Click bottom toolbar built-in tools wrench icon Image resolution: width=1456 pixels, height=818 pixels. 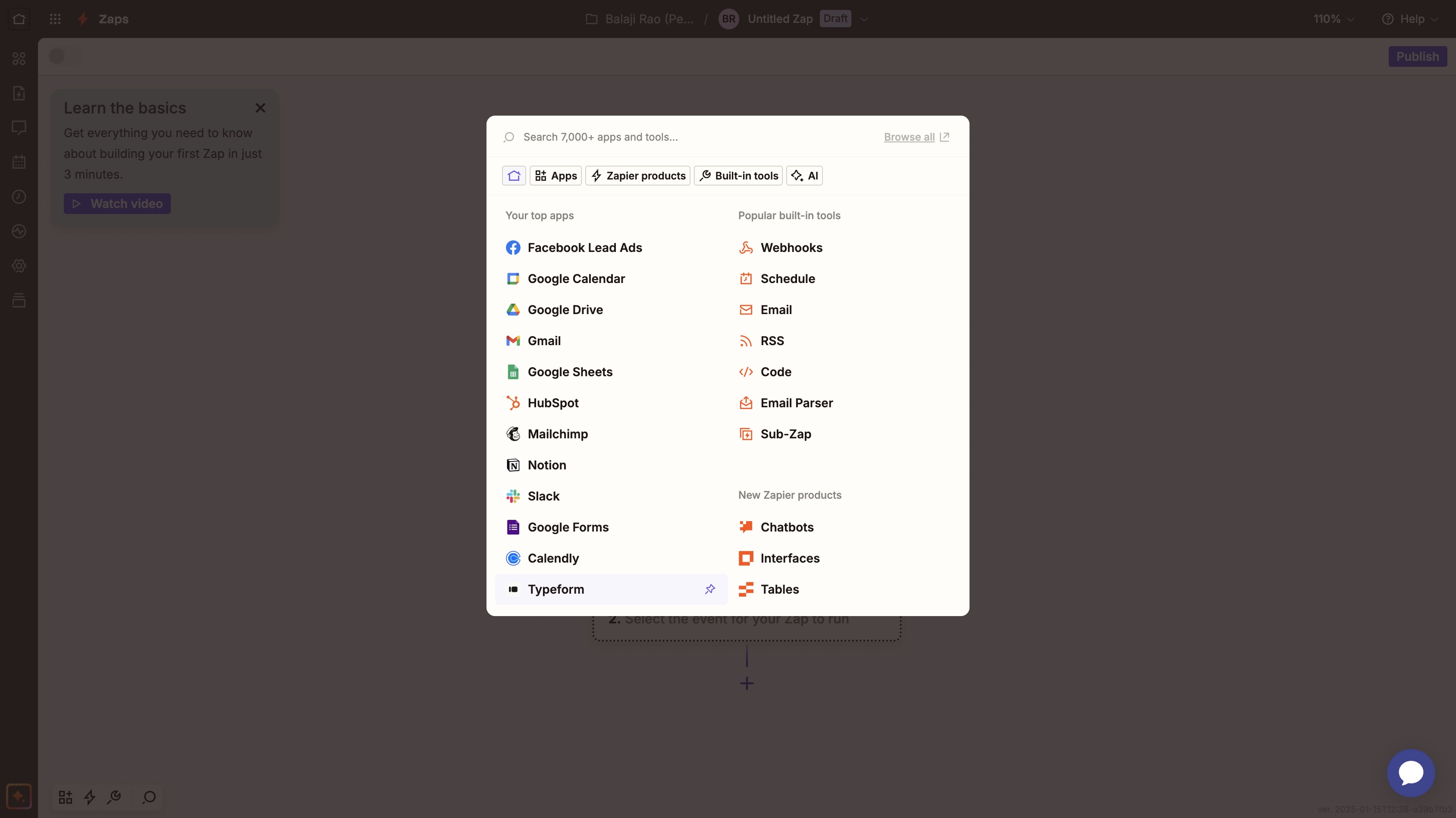pyautogui.click(x=114, y=797)
